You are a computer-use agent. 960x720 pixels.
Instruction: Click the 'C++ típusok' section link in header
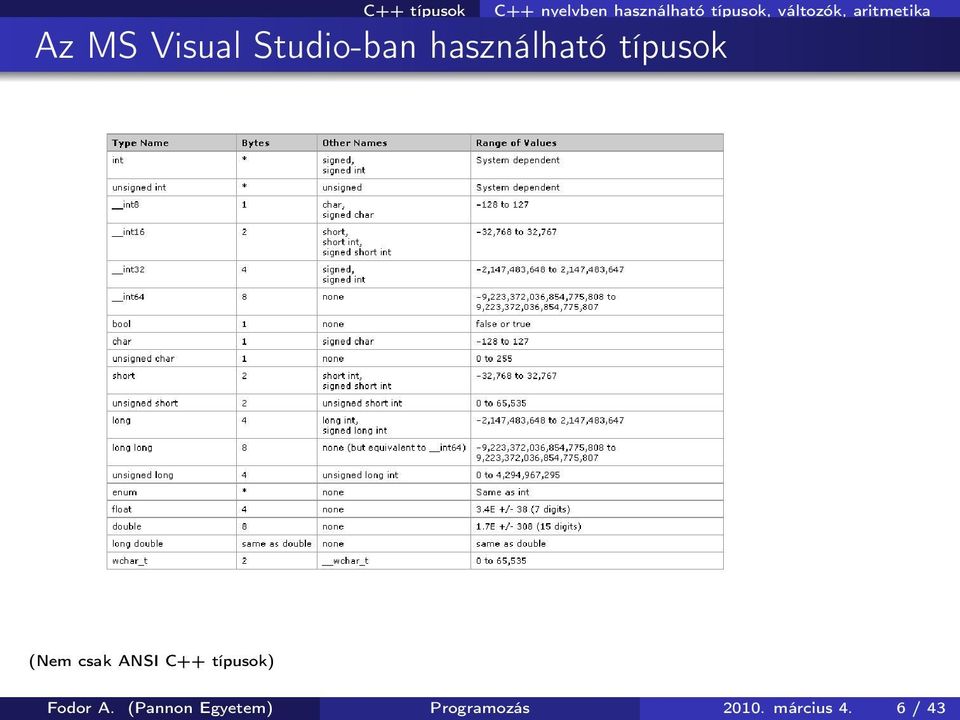click(x=414, y=10)
